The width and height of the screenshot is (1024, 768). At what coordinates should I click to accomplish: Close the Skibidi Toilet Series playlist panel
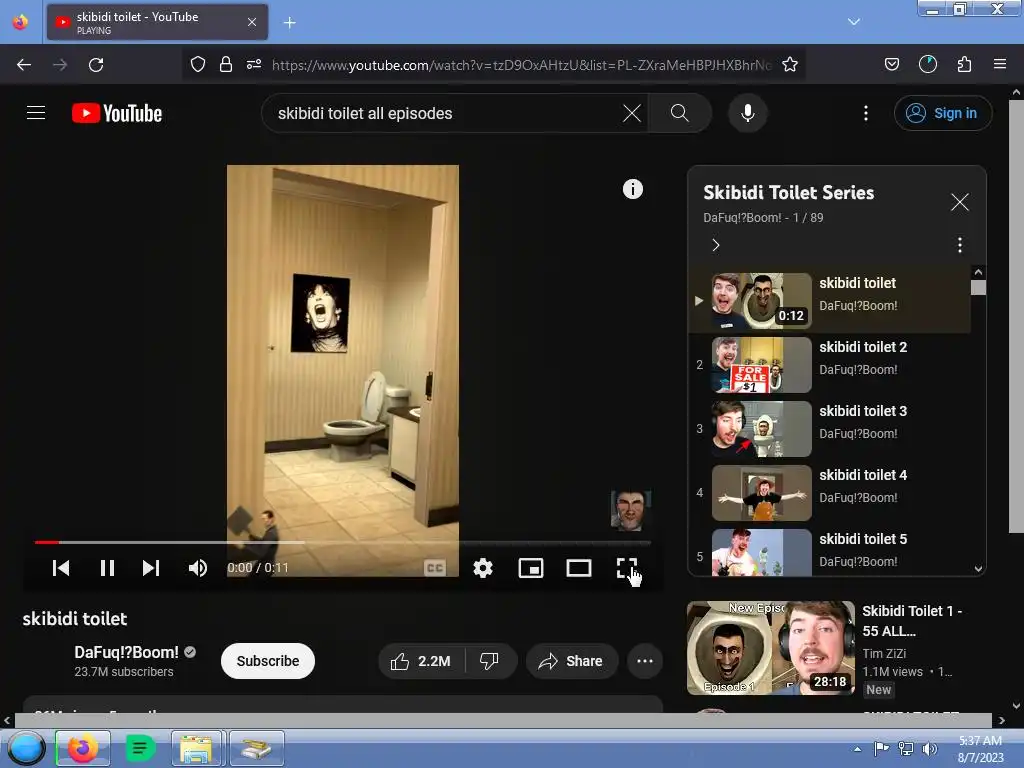(x=959, y=202)
